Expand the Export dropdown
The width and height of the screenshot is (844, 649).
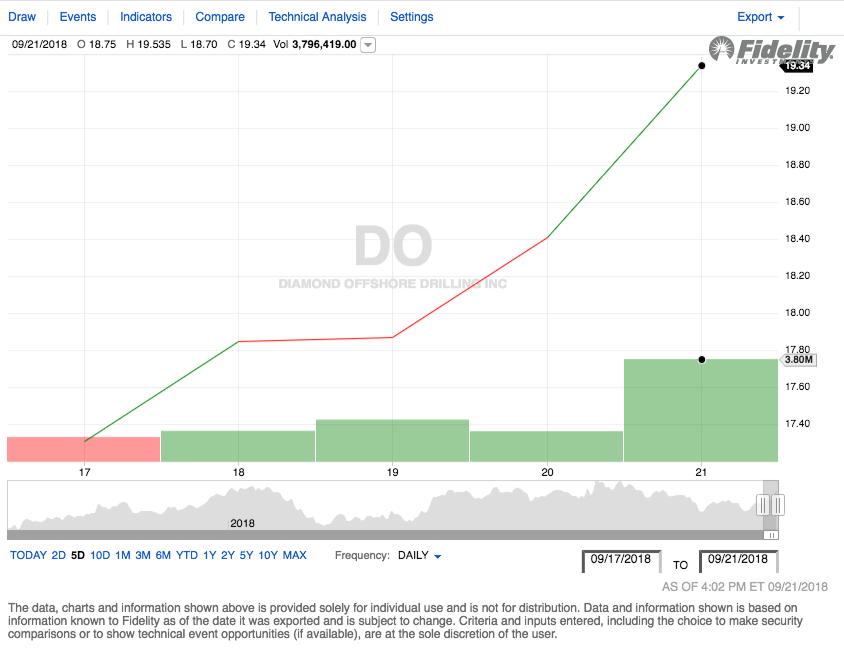click(761, 17)
